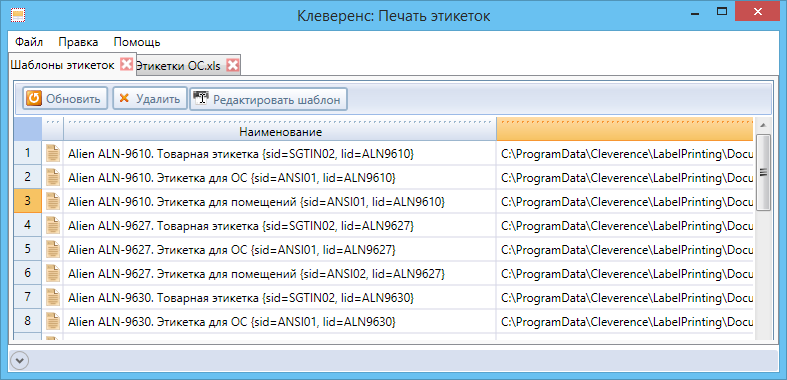The height and width of the screenshot is (380, 787).
Task: Select row header number 2
Action: pyautogui.click(x=28, y=177)
